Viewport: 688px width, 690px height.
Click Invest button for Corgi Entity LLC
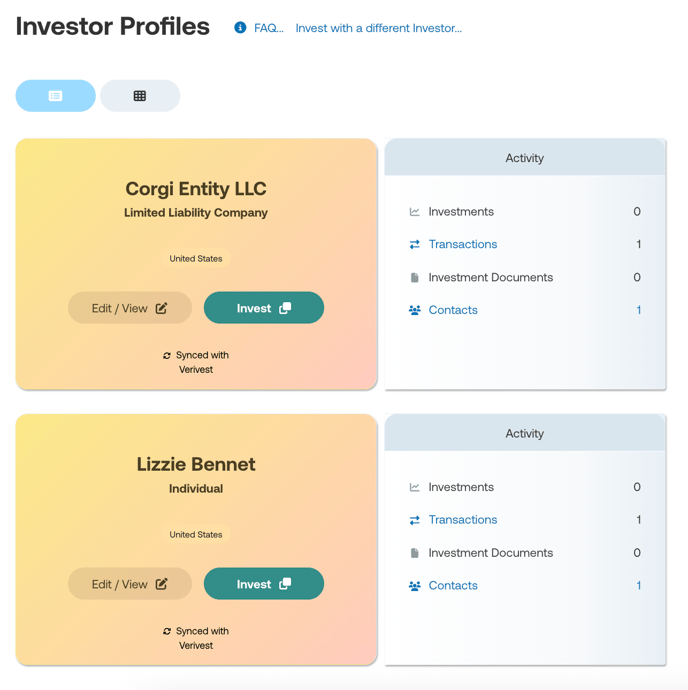coord(264,308)
